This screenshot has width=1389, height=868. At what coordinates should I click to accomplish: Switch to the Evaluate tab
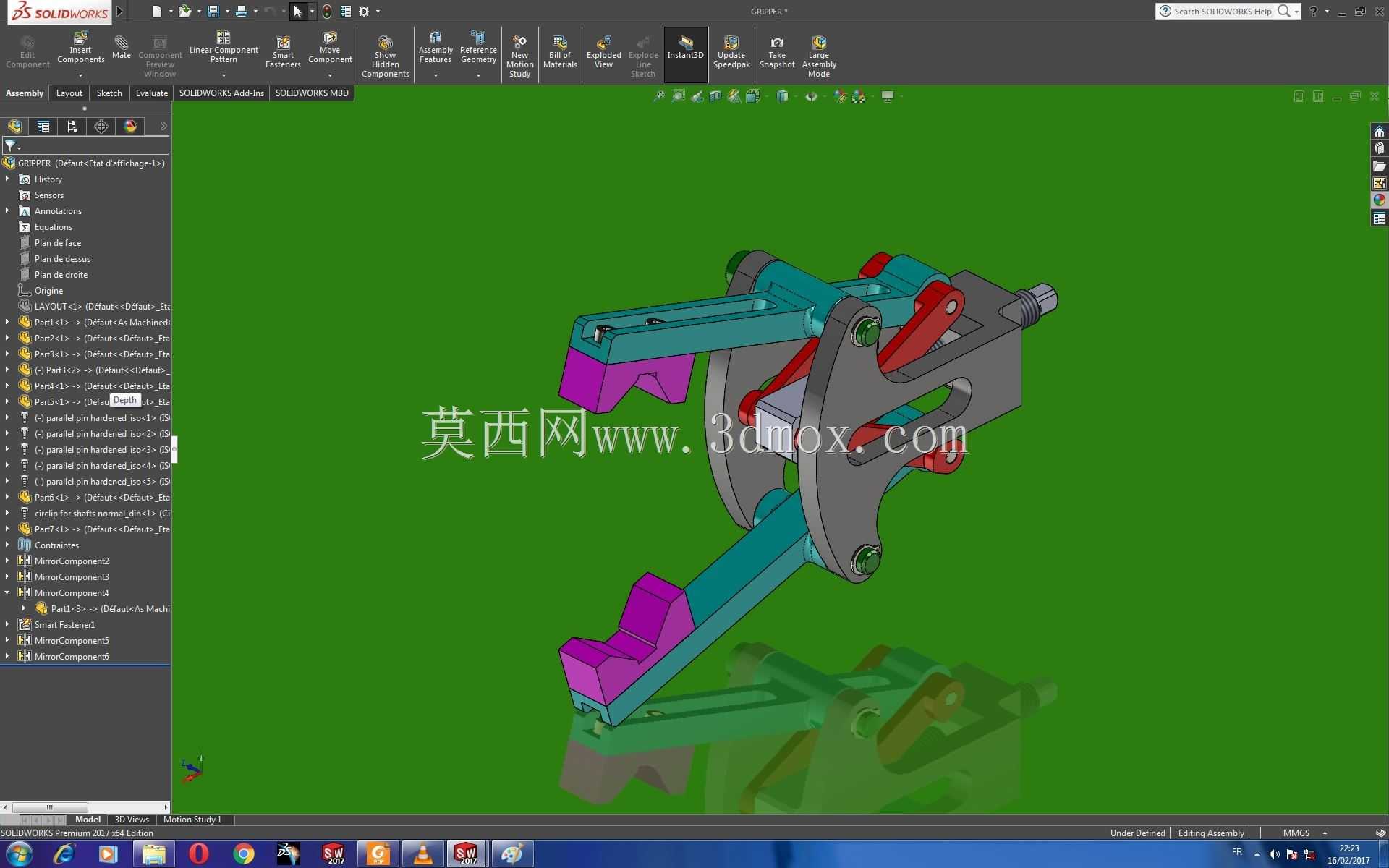coord(152,93)
